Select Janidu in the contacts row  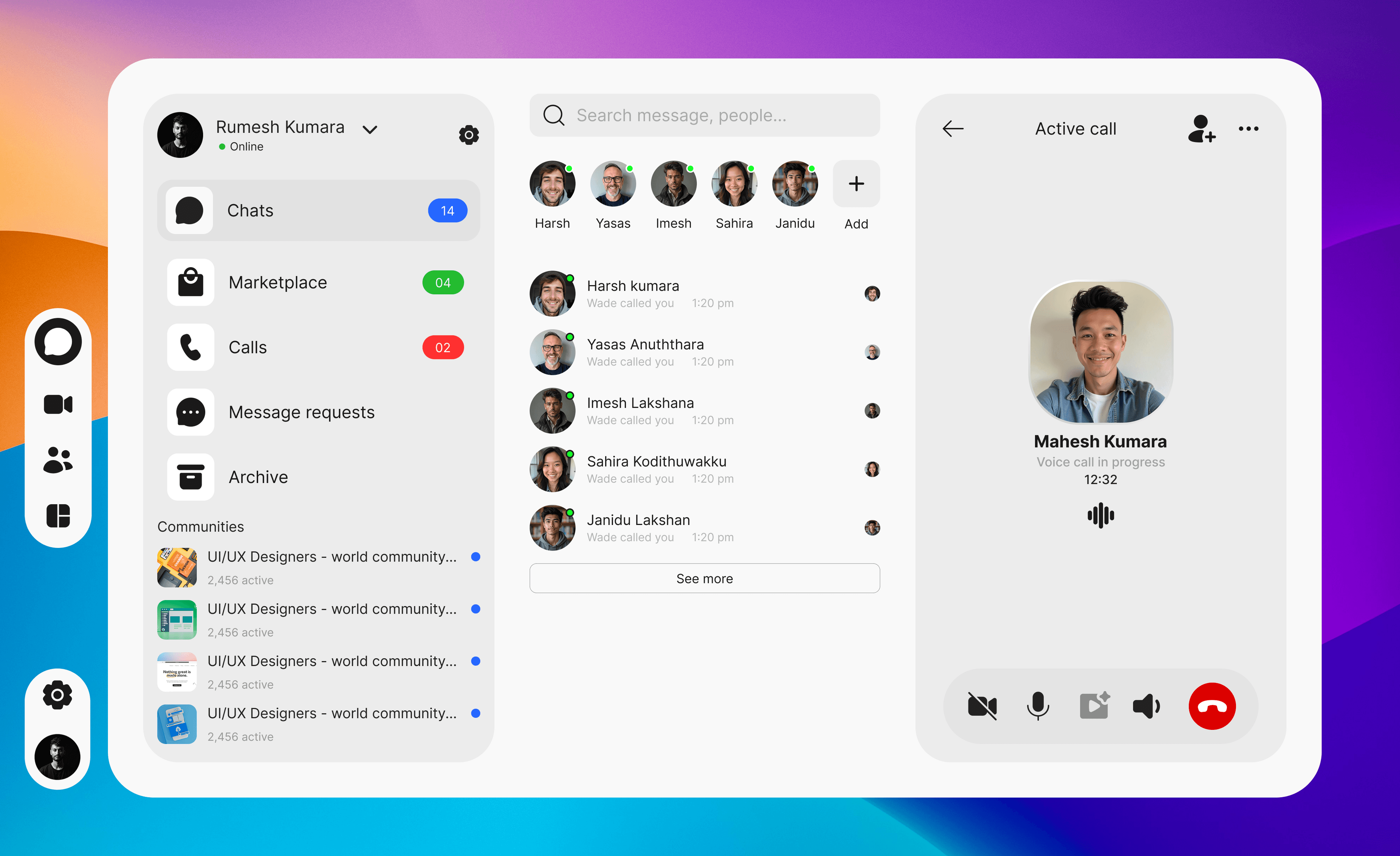pyautogui.click(x=796, y=195)
